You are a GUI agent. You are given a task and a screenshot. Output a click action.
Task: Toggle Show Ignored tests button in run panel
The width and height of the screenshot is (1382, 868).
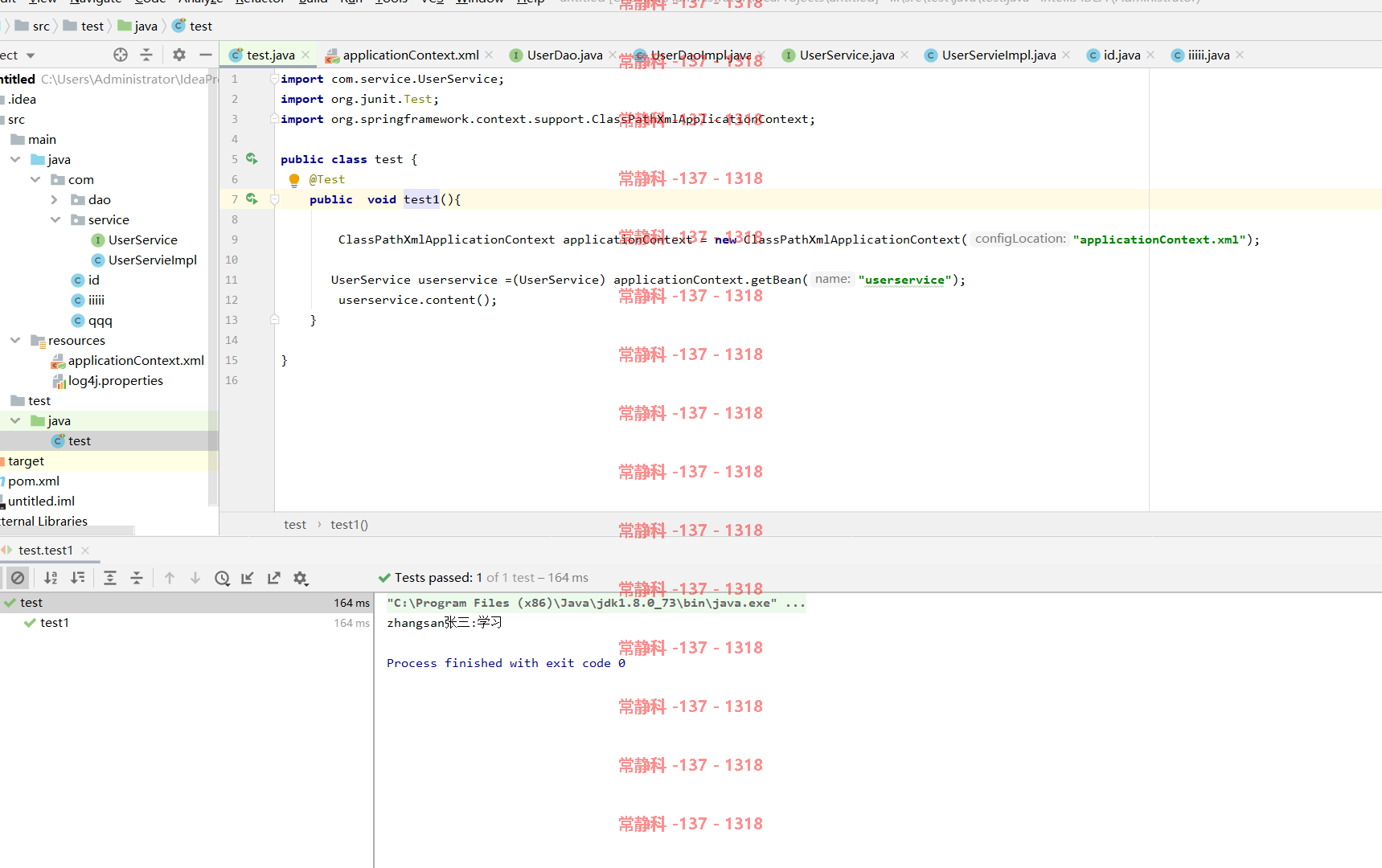click(18, 578)
